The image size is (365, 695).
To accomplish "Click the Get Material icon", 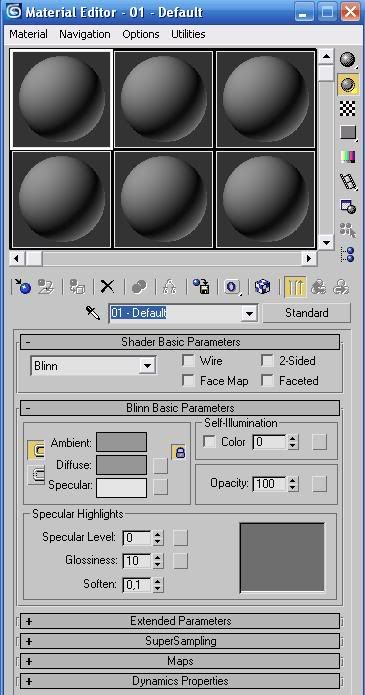I will click(22, 287).
